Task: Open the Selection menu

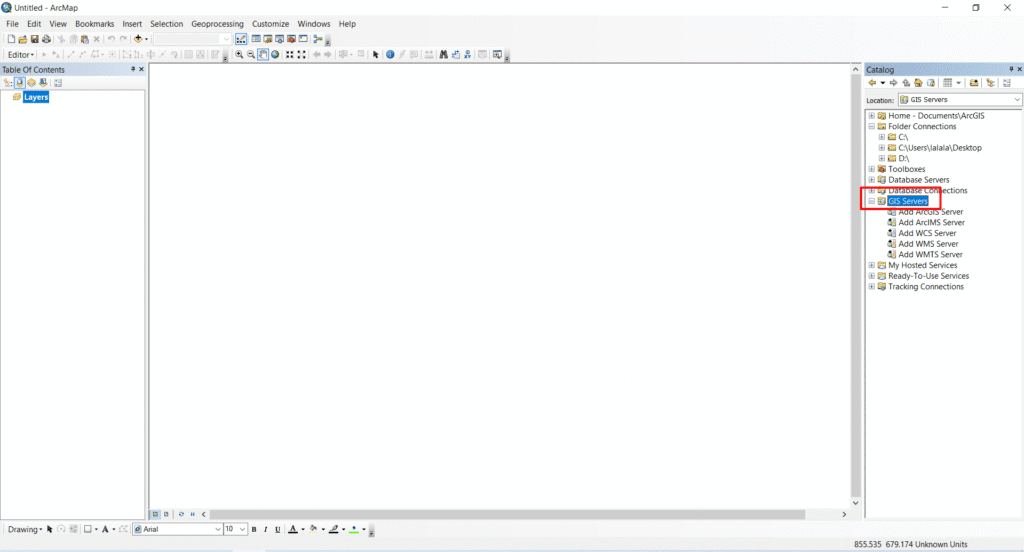Action: pos(167,24)
